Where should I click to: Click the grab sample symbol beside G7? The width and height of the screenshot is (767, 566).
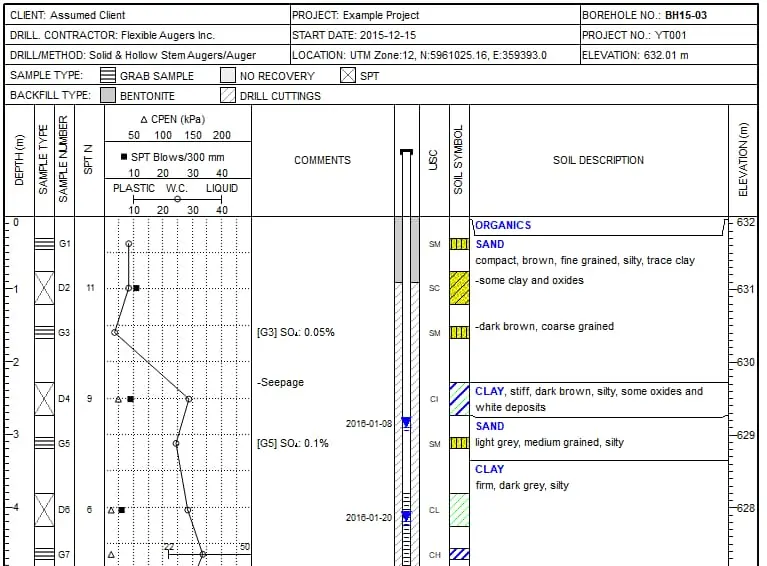[45, 554]
